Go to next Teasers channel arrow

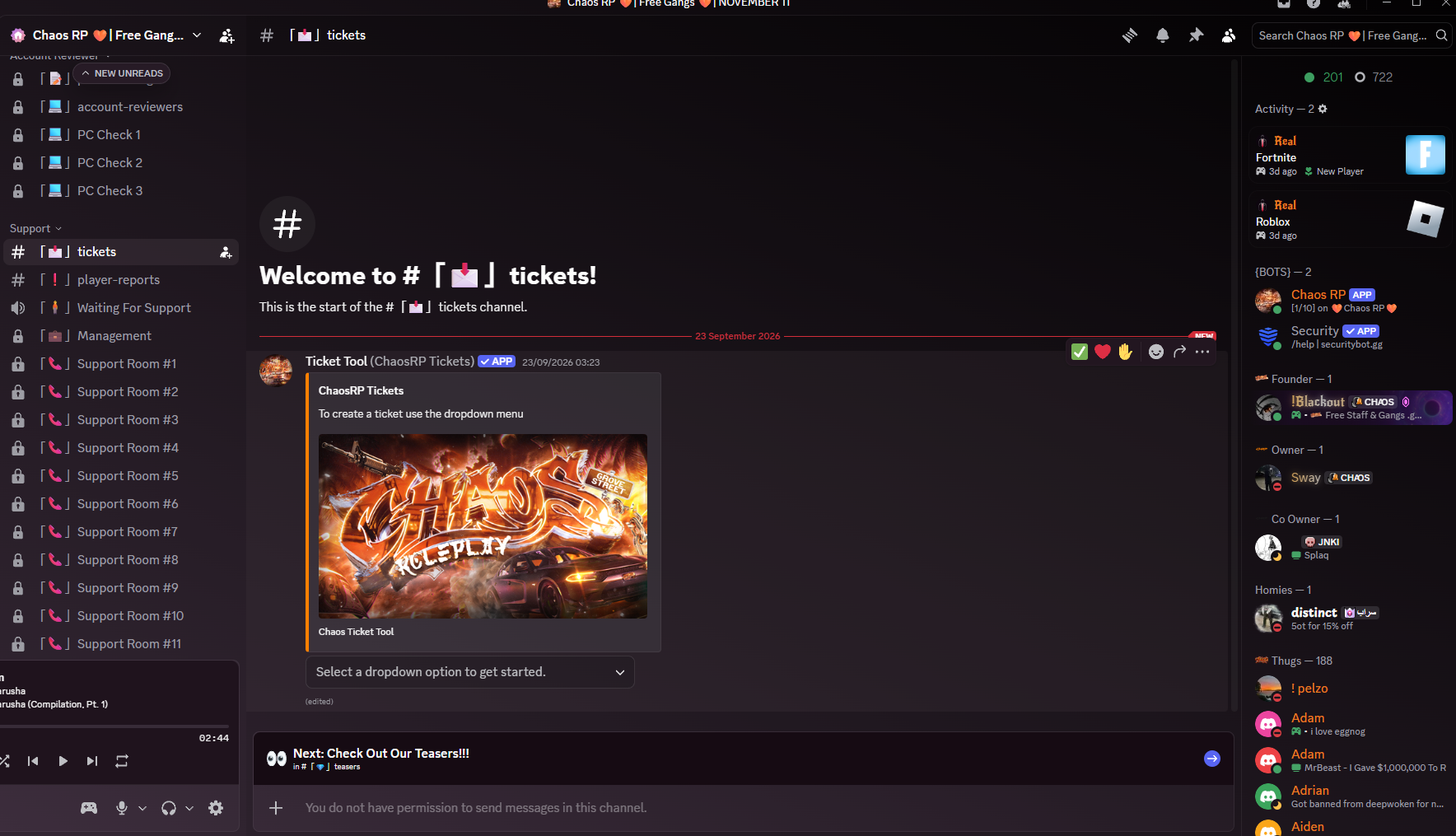click(1212, 759)
